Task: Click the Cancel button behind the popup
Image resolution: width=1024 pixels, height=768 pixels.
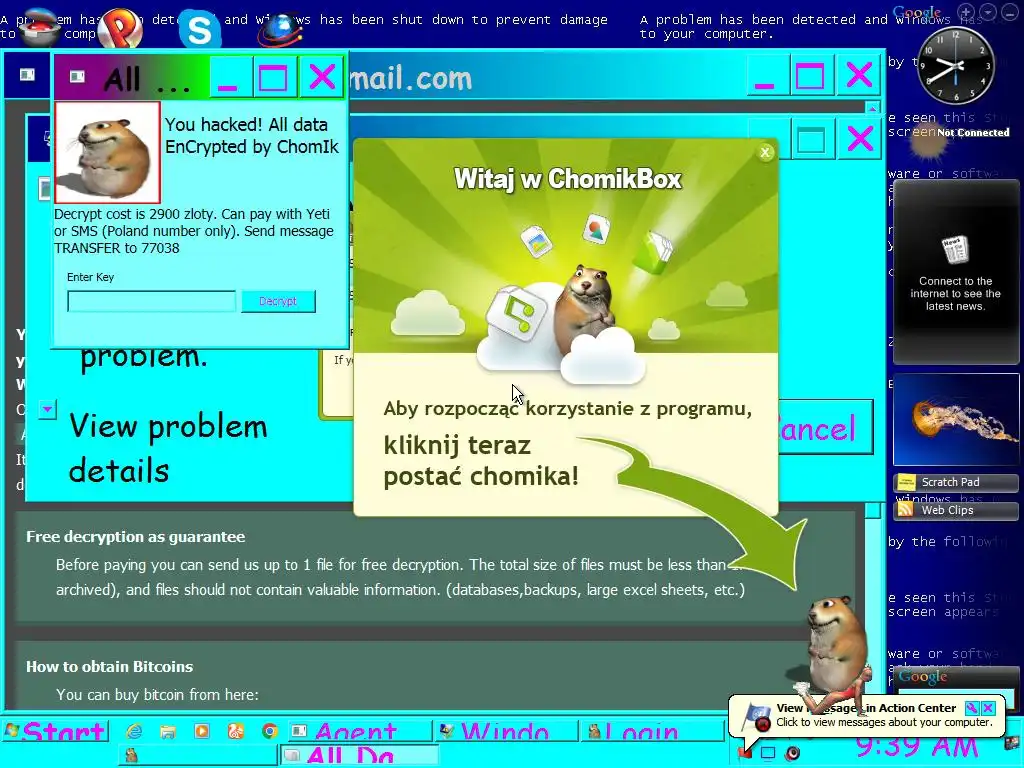Action: click(824, 428)
